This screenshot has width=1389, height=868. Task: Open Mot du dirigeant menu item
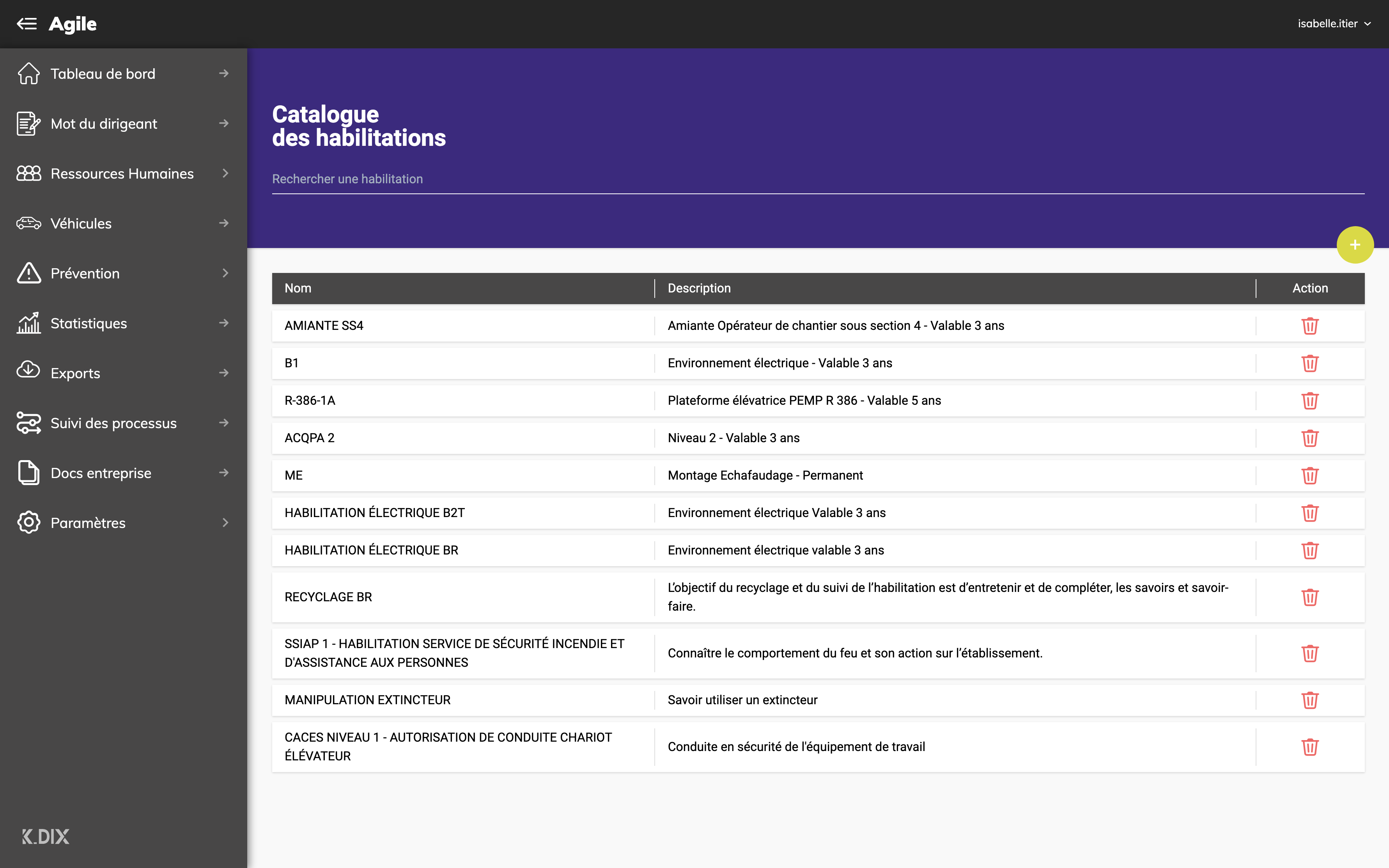click(123, 124)
